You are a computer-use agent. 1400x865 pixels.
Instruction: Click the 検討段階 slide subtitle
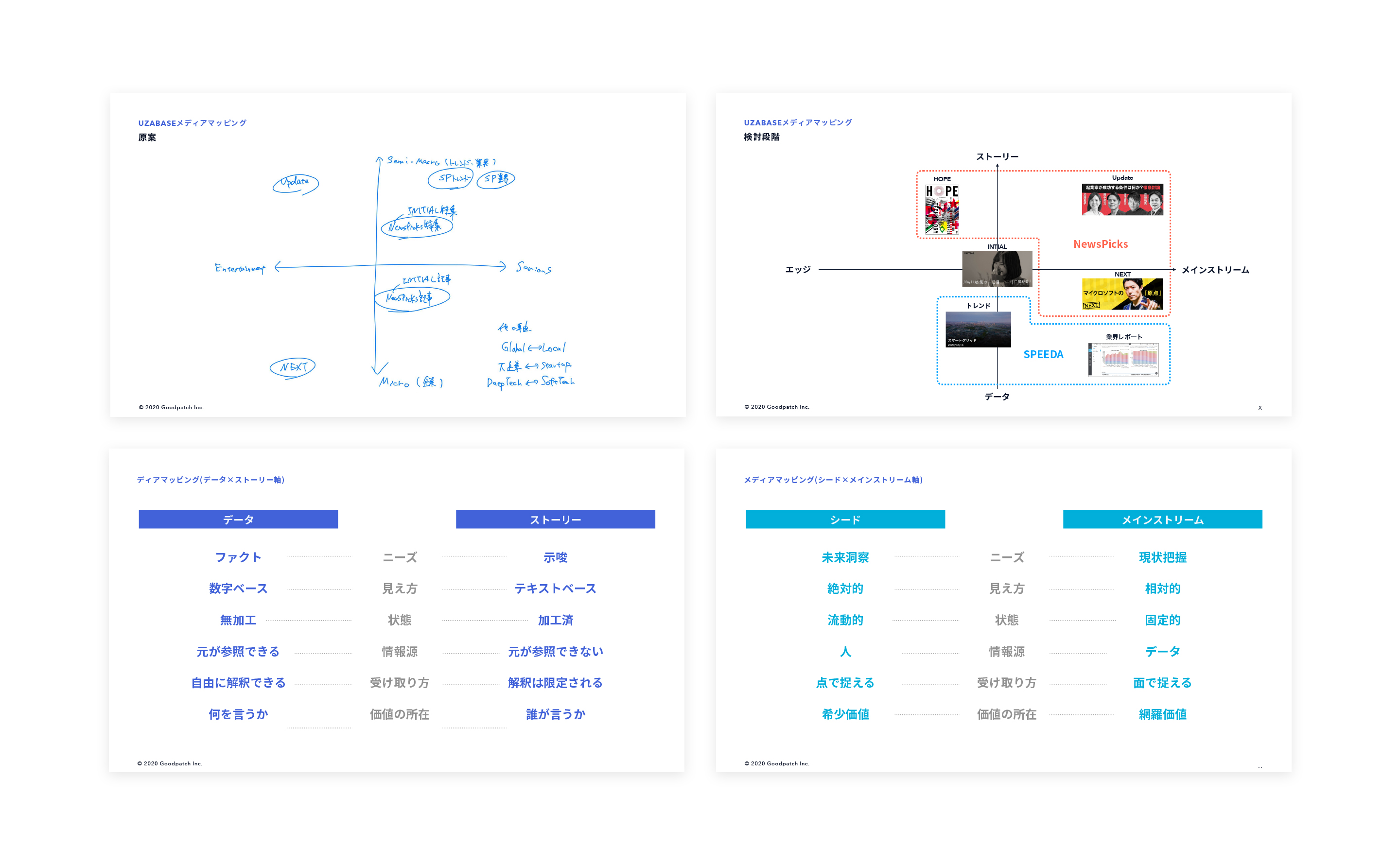tap(762, 137)
